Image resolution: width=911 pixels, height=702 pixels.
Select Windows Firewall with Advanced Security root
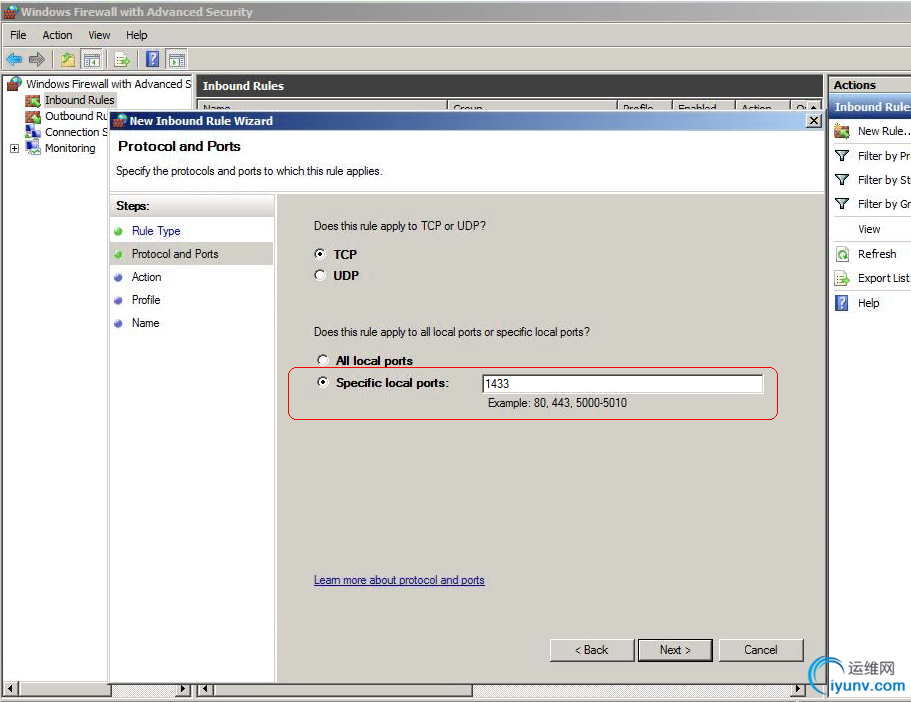tap(108, 84)
